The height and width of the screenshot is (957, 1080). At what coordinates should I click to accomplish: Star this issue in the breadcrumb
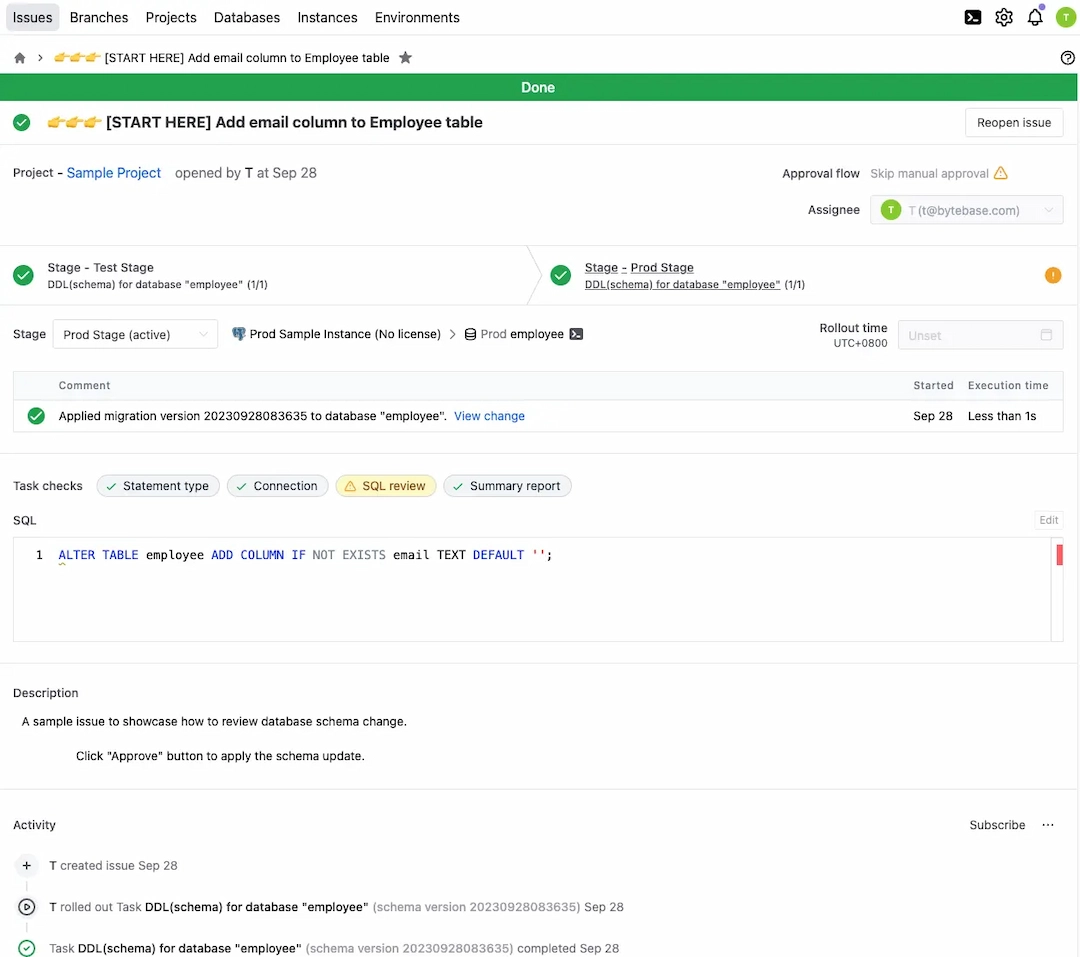click(405, 58)
